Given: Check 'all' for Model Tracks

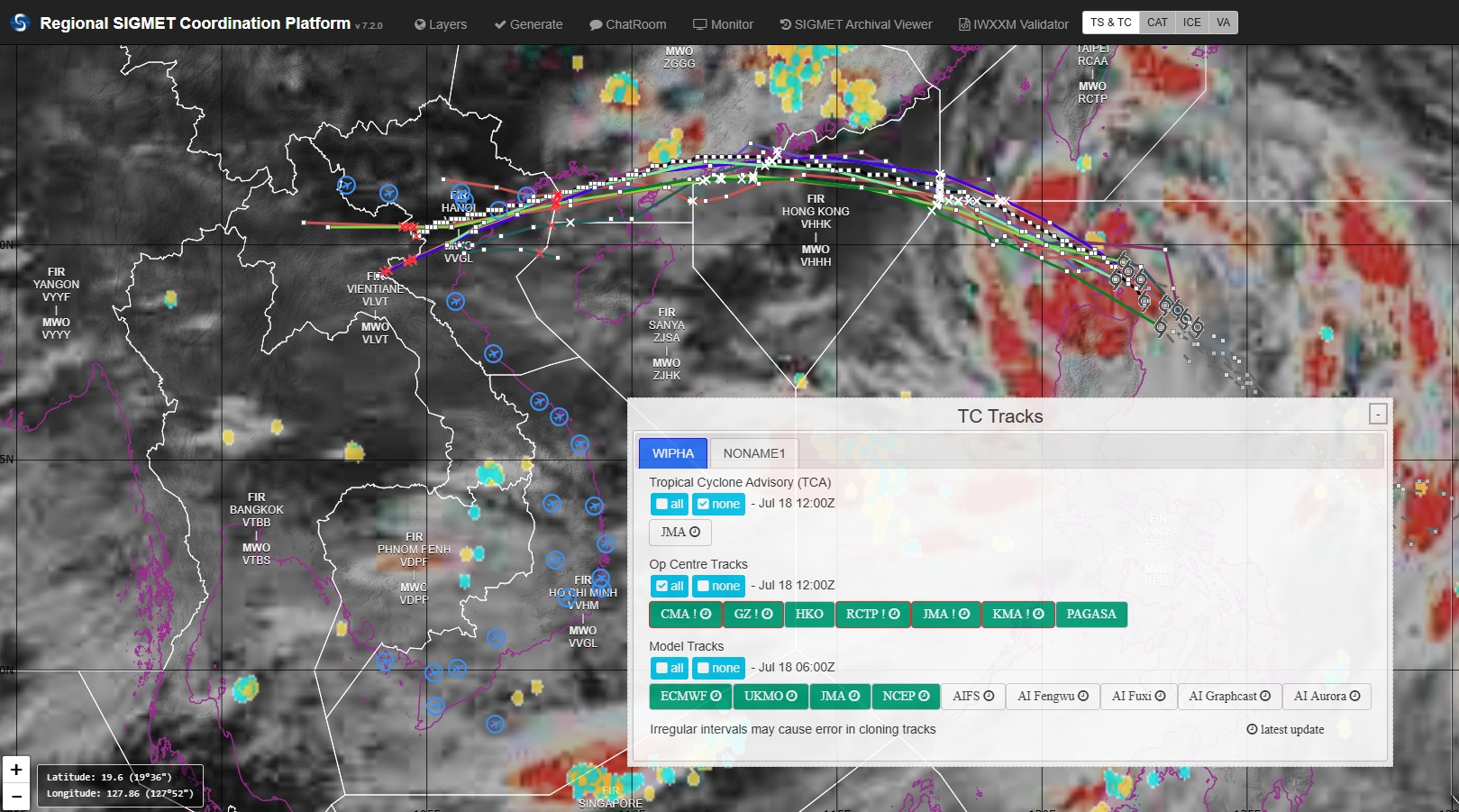Looking at the screenshot, I should [670, 668].
